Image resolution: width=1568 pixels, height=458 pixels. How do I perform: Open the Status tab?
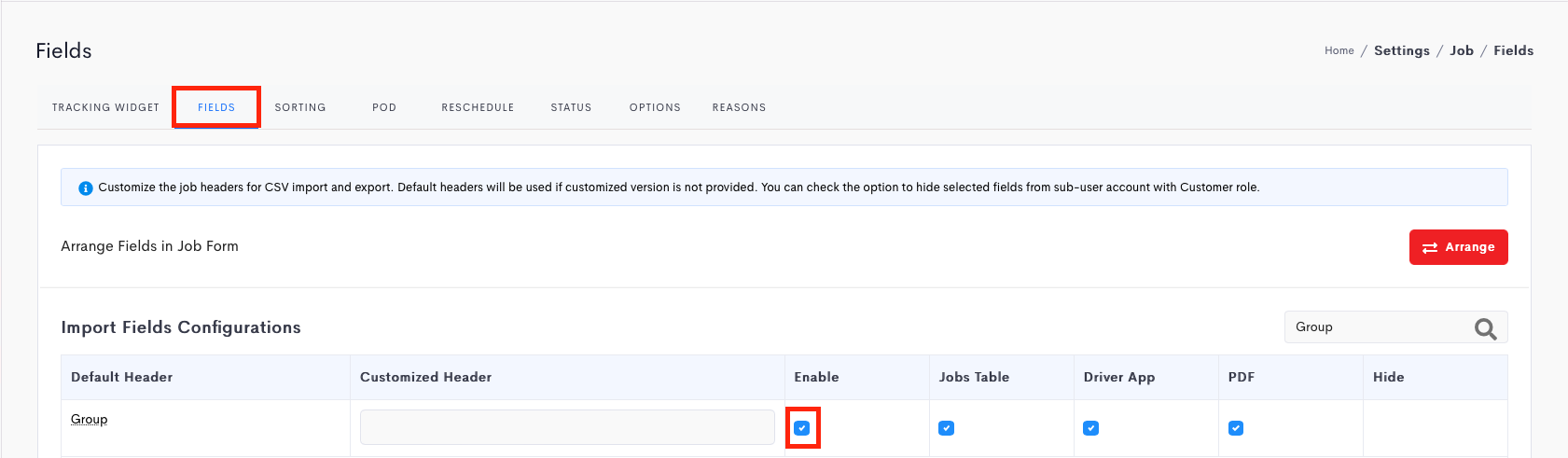[571, 107]
